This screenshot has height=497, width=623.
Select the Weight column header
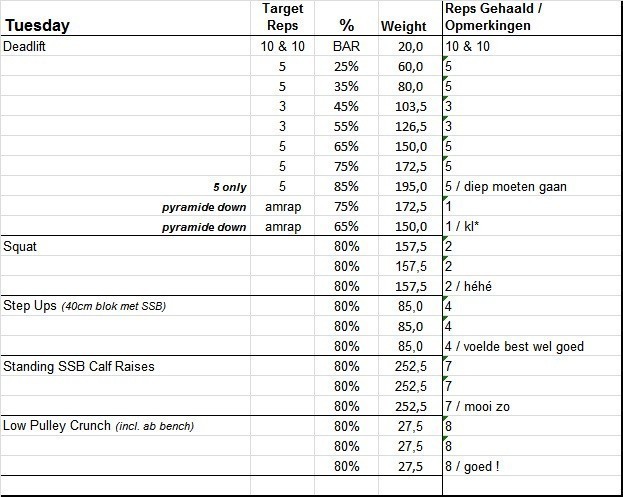point(403,26)
